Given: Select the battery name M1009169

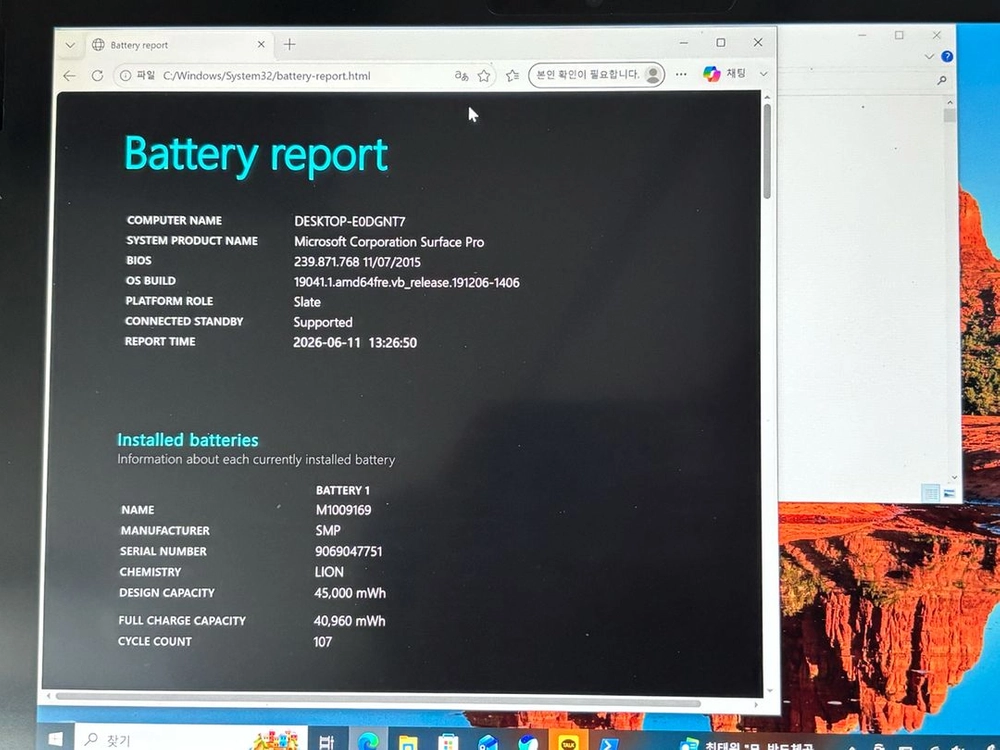Looking at the screenshot, I should (343, 510).
